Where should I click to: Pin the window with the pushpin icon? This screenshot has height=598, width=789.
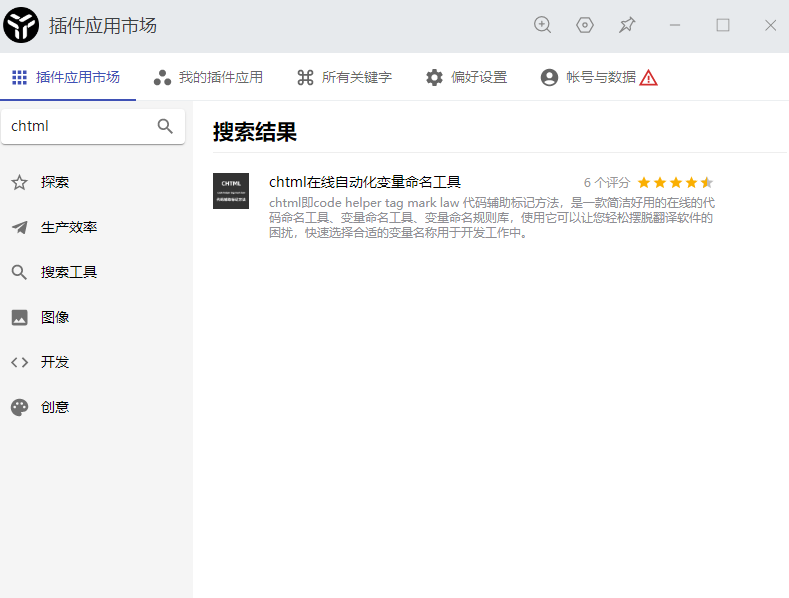[627, 25]
